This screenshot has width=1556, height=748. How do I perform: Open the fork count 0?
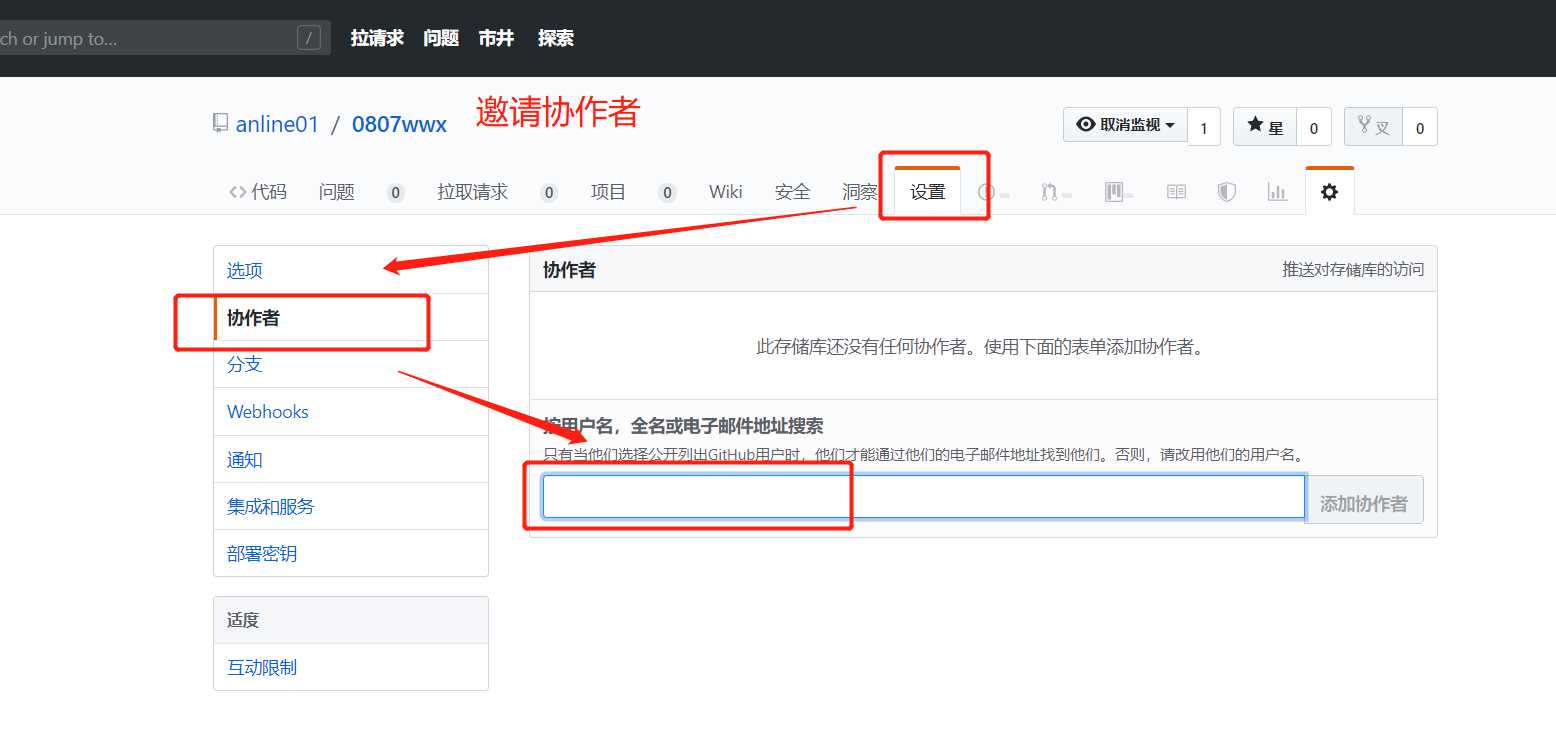click(x=1420, y=128)
